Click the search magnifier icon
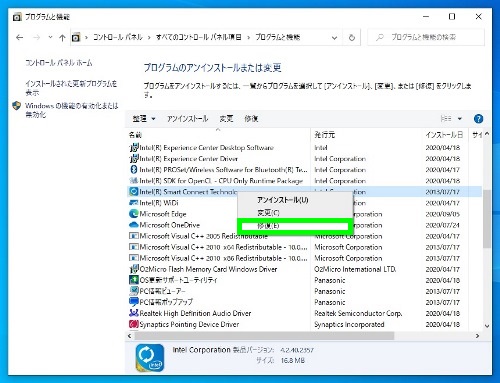 coord(380,37)
